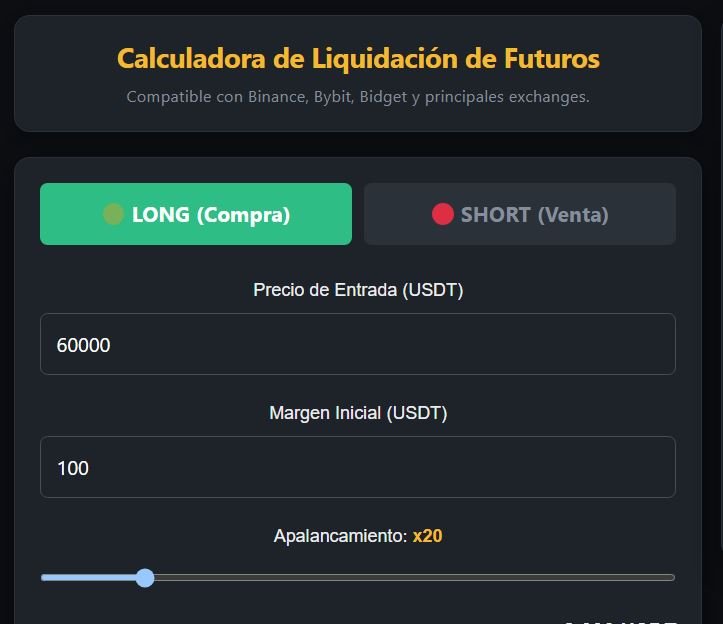
Task: Click the "Precio de Entrada (USDT)" label
Action: (x=358, y=290)
